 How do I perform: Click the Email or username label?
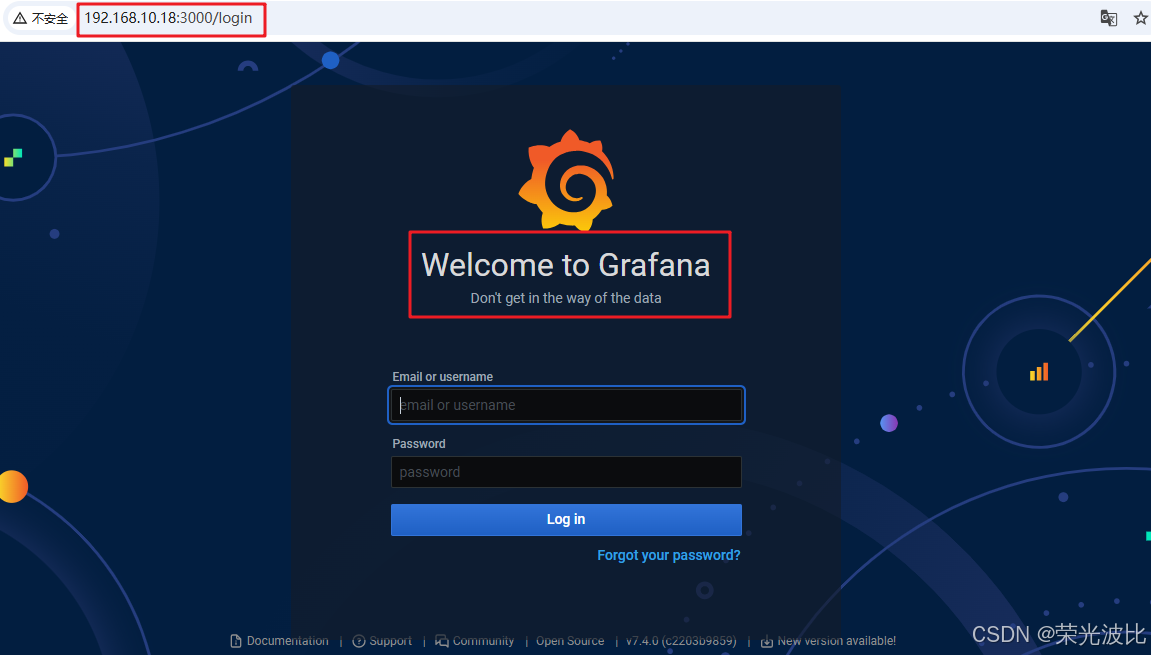[443, 377]
